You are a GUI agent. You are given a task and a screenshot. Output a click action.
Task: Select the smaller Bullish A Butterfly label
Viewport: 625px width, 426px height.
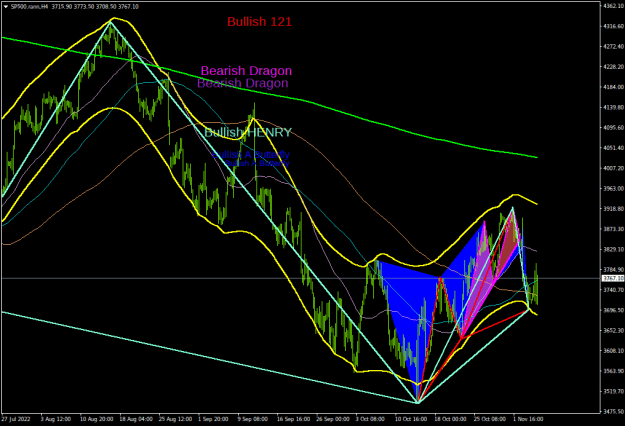(257, 163)
